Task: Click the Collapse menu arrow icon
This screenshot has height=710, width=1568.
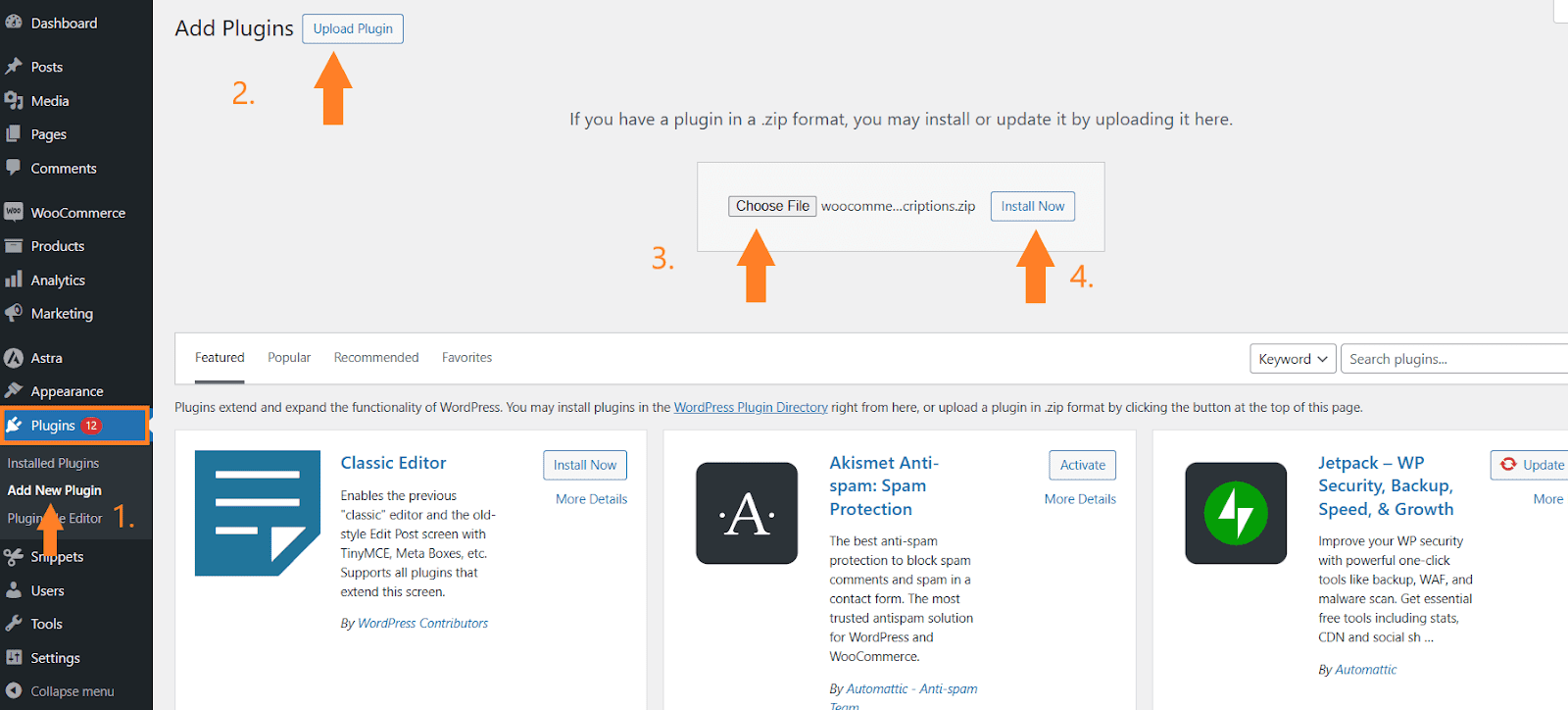Action: 14,690
